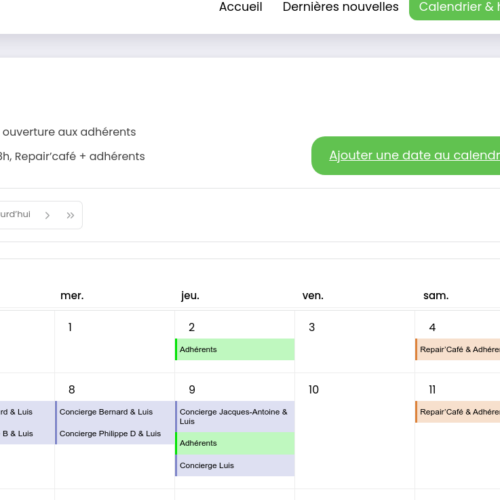Select the Calendrier tab in navigation
Viewport: 500px width, 500px height.
click(x=455, y=8)
